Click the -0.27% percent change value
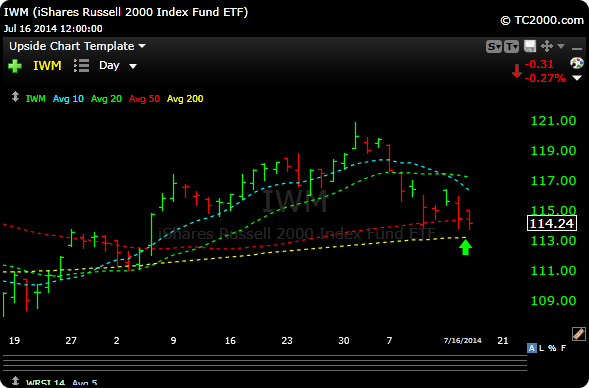 pos(545,78)
